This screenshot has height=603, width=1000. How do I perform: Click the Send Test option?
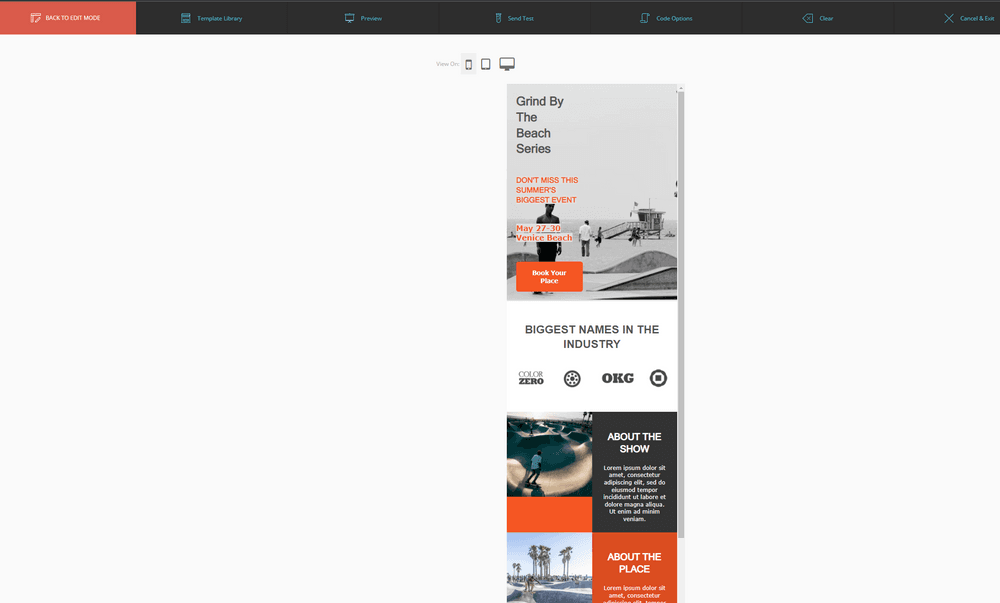515,18
